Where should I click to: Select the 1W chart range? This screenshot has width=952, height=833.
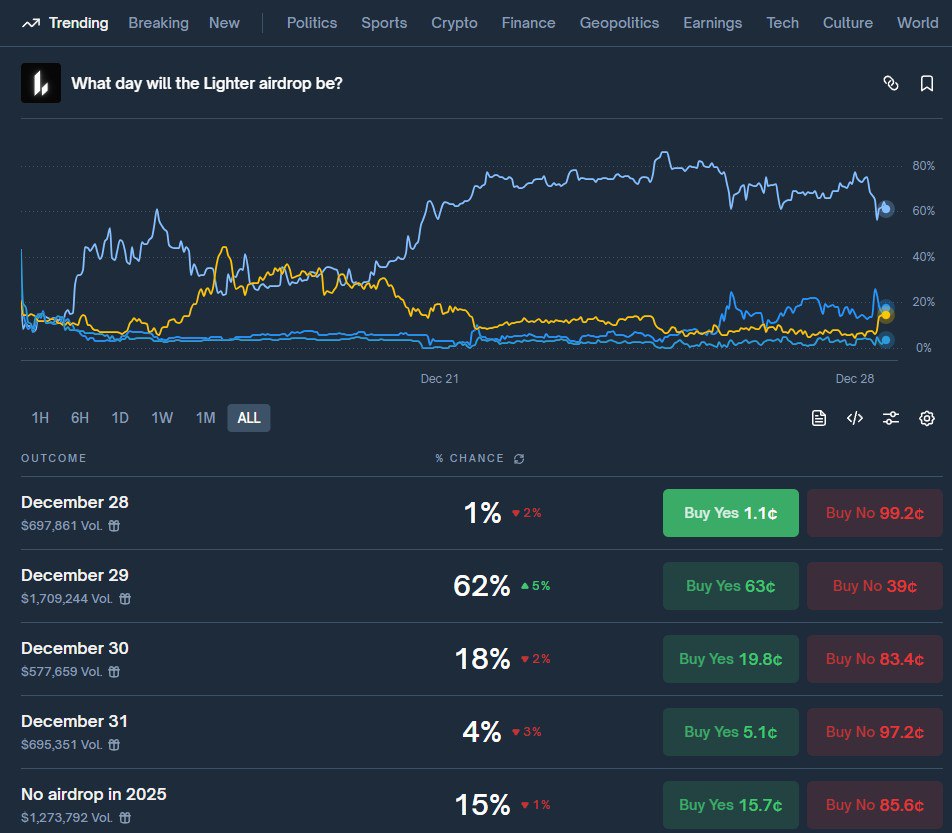[162, 418]
